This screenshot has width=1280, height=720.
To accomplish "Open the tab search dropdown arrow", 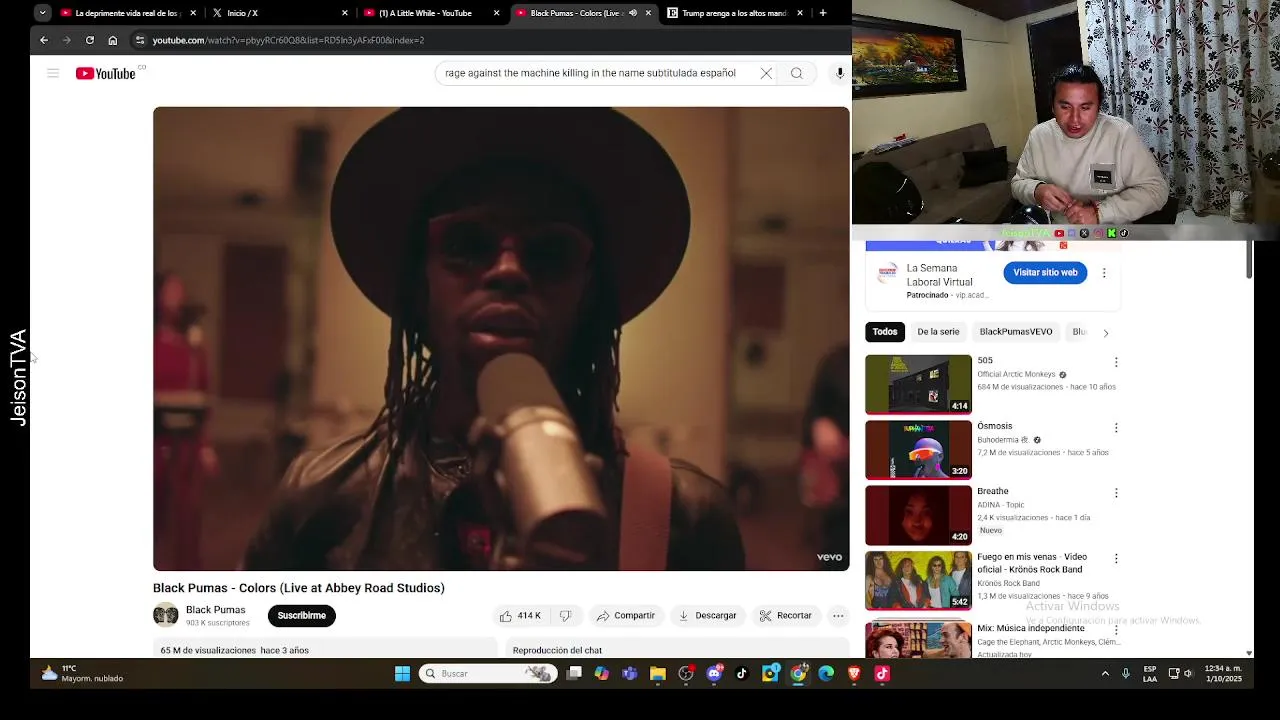I will 42,13.
